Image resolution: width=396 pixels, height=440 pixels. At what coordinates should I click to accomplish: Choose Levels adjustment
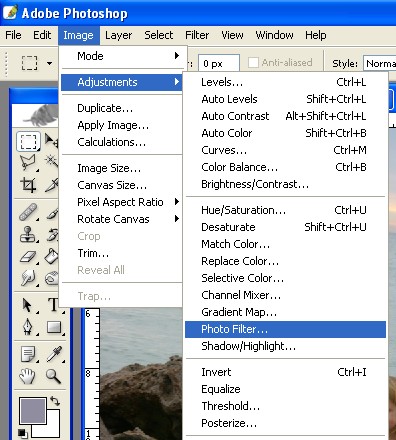[285, 82]
